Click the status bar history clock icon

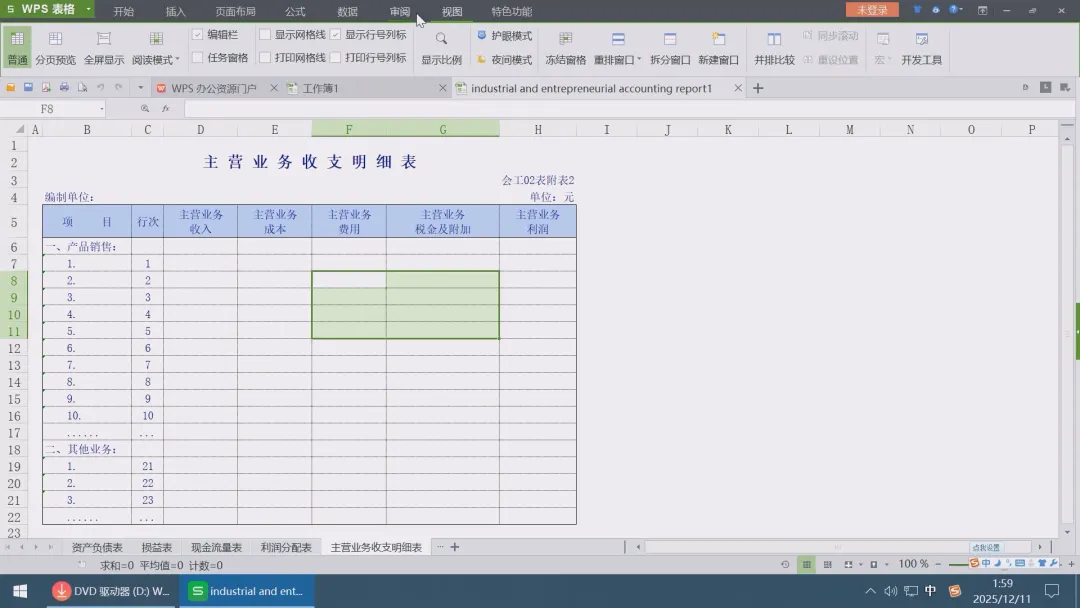pyautogui.click(x=785, y=565)
